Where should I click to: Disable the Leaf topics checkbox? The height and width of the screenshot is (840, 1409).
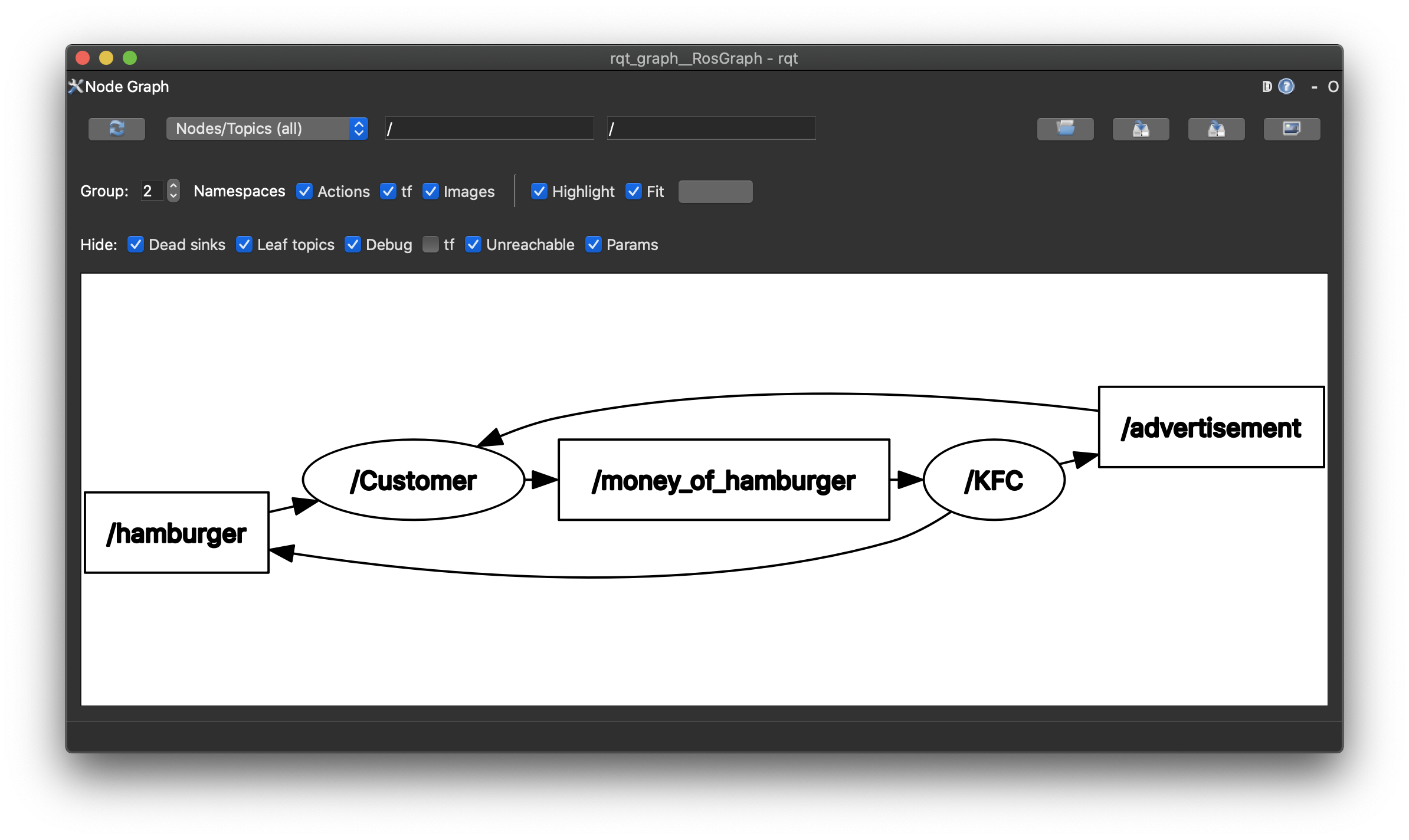tap(244, 244)
